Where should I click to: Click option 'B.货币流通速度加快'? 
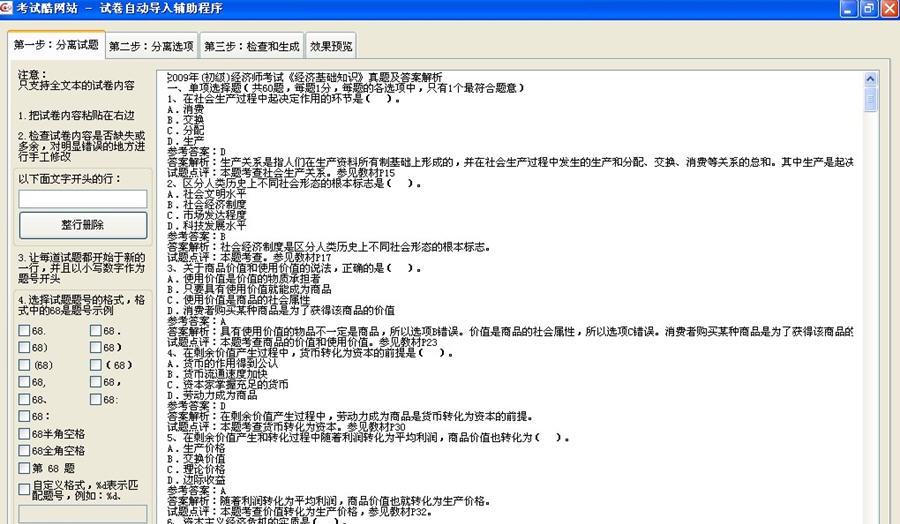(217, 374)
